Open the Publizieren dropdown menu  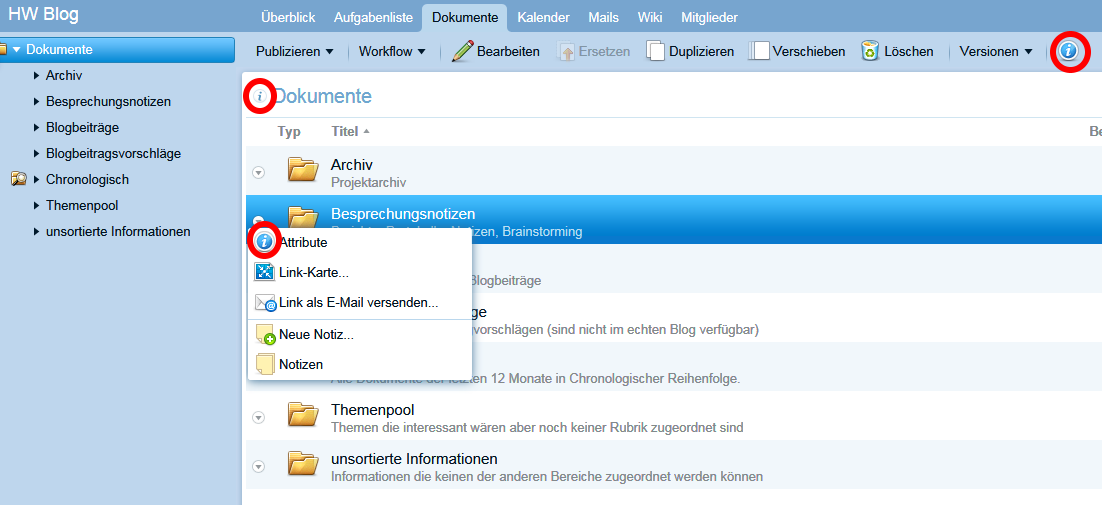(x=294, y=51)
